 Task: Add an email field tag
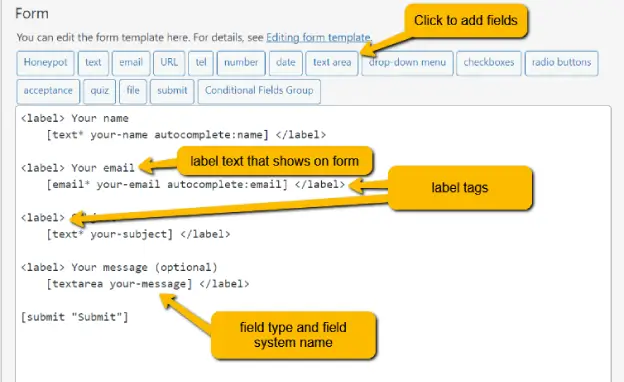[x=131, y=63]
